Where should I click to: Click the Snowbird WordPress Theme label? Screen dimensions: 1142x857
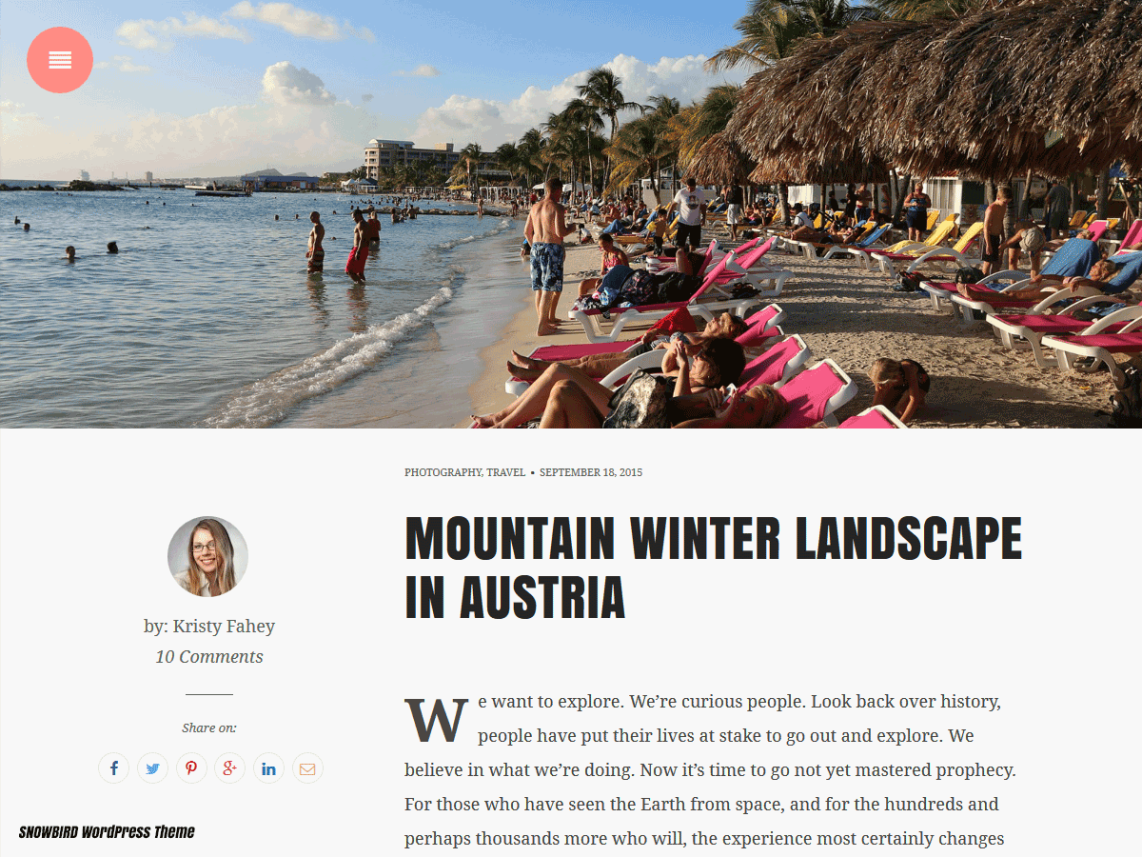[x=106, y=832]
